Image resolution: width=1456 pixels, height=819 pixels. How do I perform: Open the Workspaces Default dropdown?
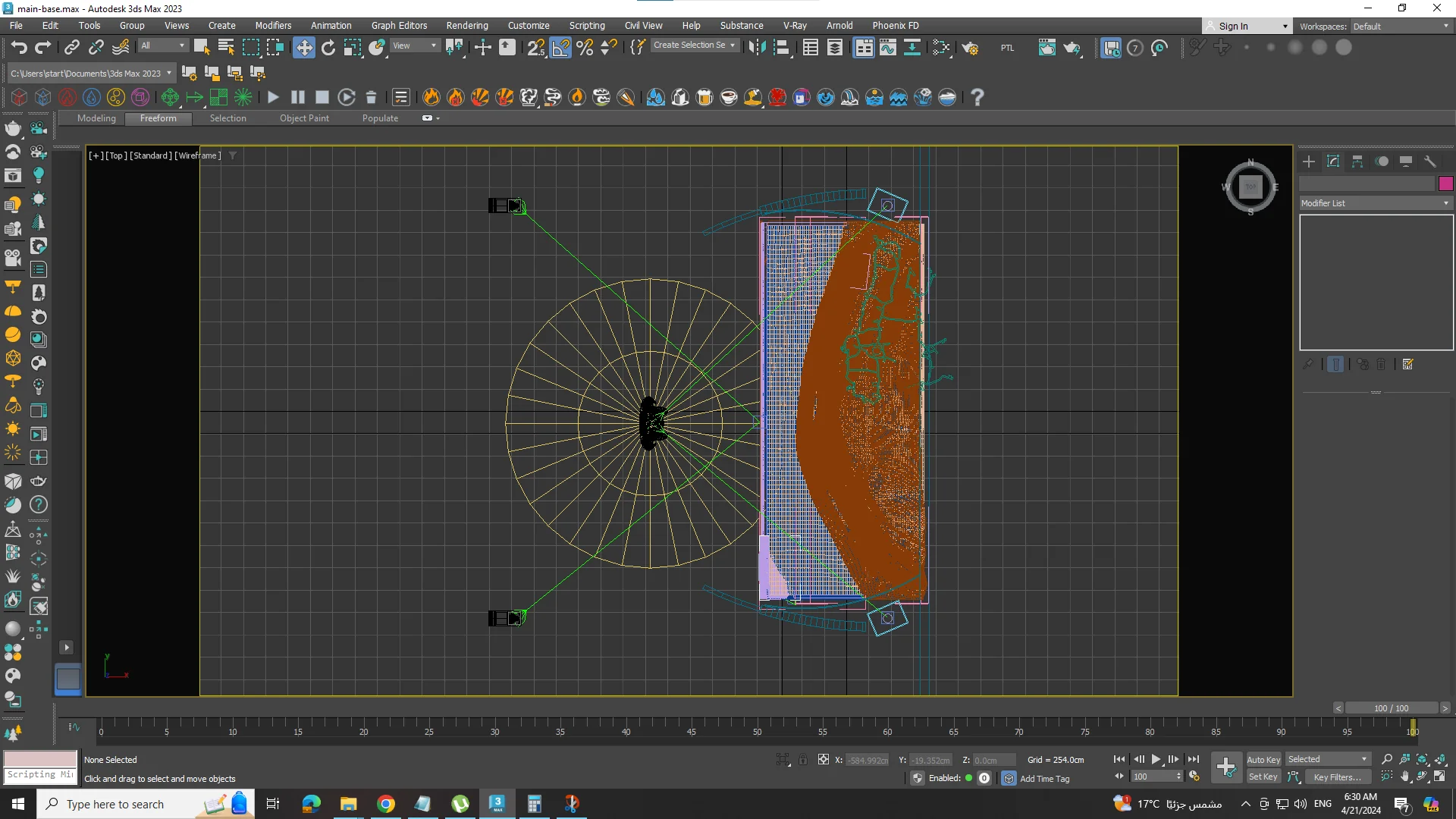click(1401, 26)
